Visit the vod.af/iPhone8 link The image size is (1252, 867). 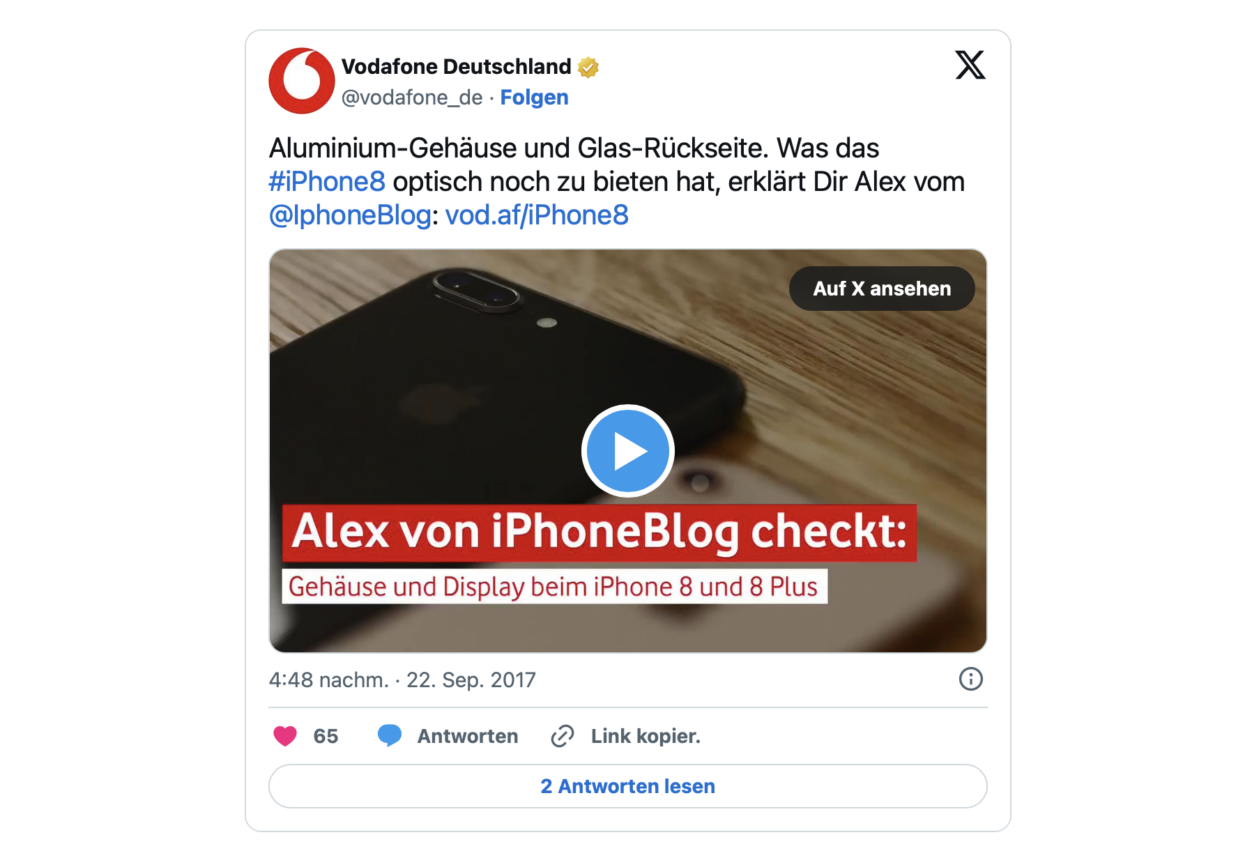click(x=537, y=215)
